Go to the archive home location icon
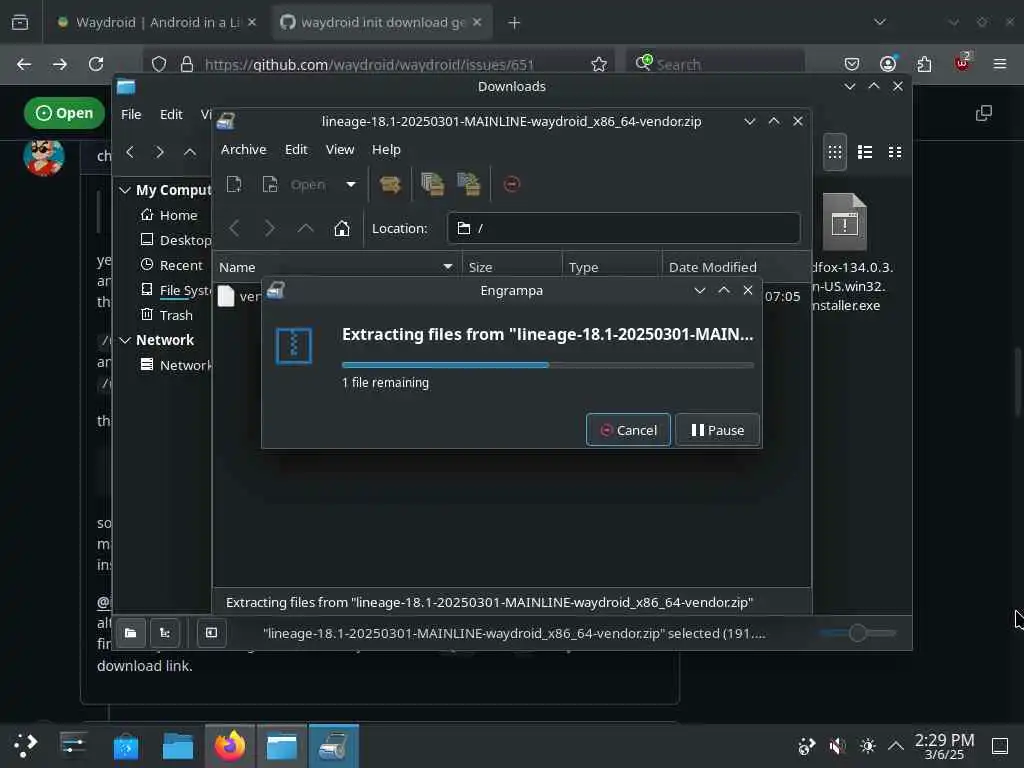 pyautogui.click(x=342, y=229)
